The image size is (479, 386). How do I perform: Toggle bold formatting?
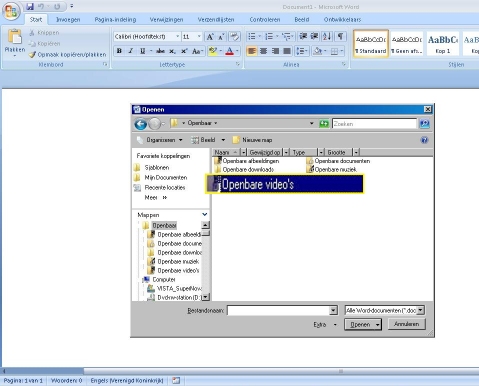point(119,51)
